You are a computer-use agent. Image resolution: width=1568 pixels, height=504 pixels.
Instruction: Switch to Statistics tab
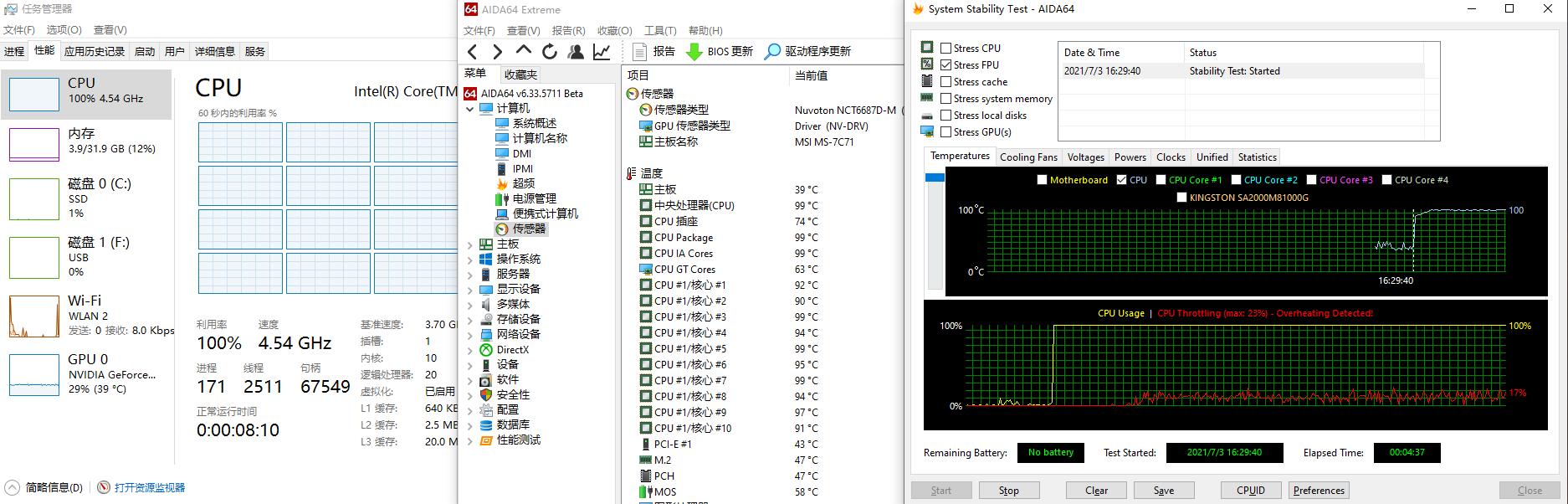point(1258,157)
